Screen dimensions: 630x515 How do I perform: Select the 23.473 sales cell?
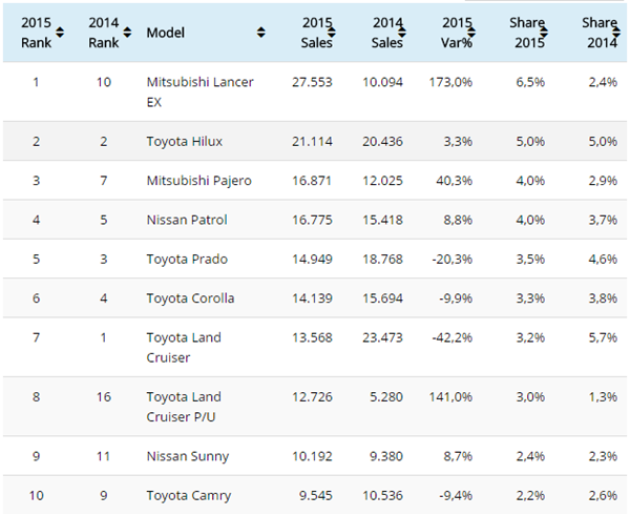(382, 337)
